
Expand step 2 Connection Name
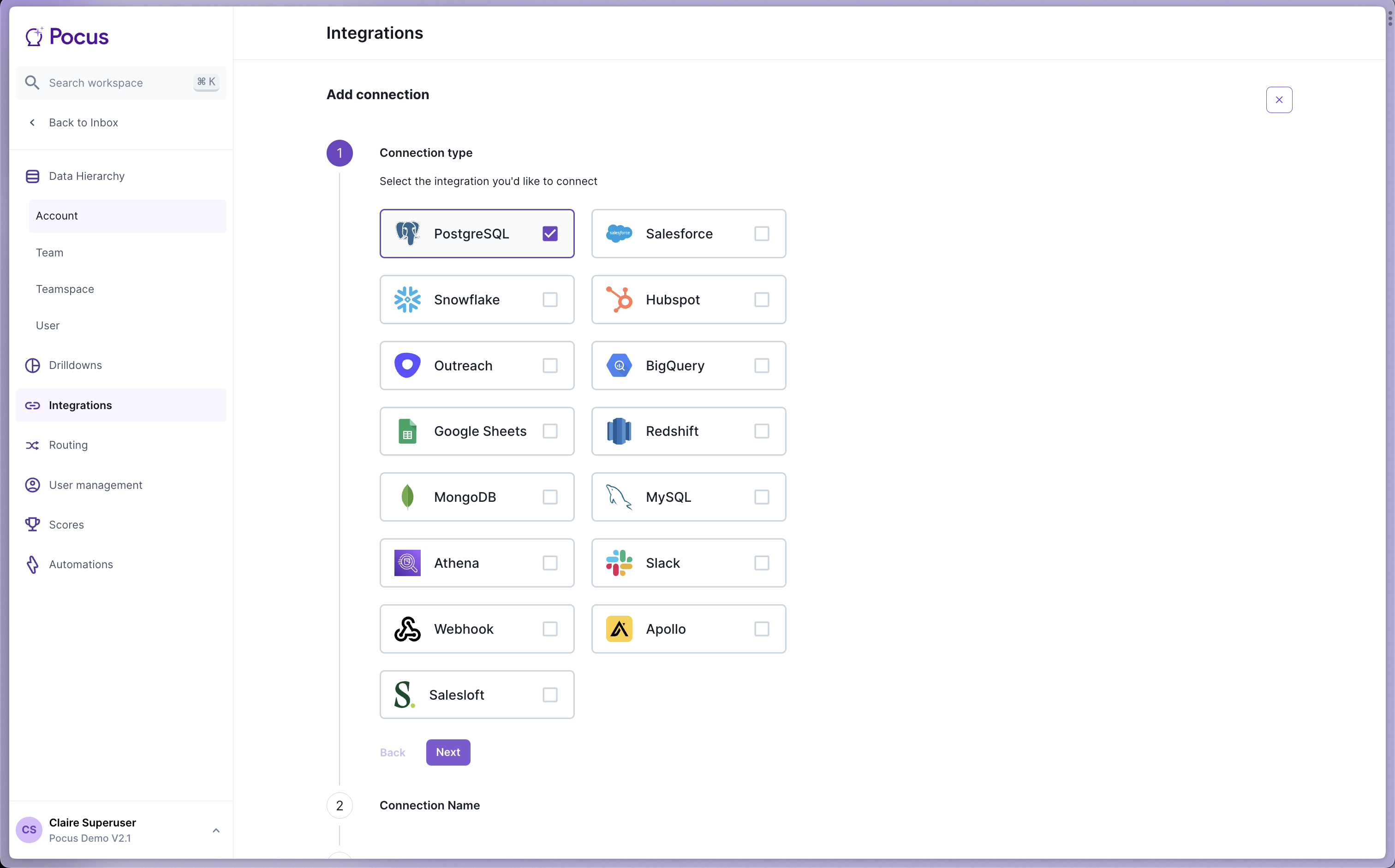[x=429, y=805]
